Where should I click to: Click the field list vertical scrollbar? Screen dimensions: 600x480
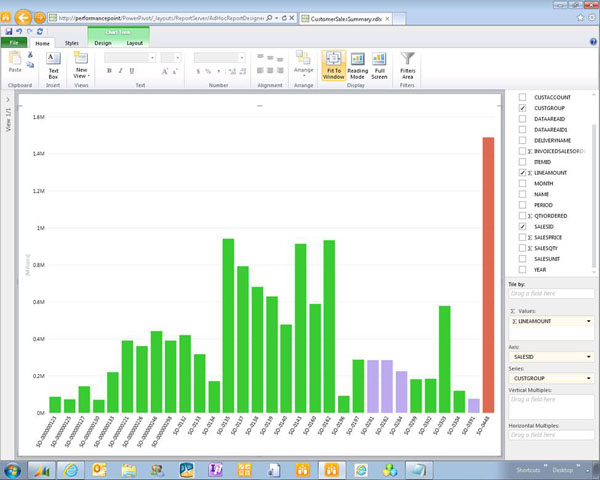coord(594,196)
